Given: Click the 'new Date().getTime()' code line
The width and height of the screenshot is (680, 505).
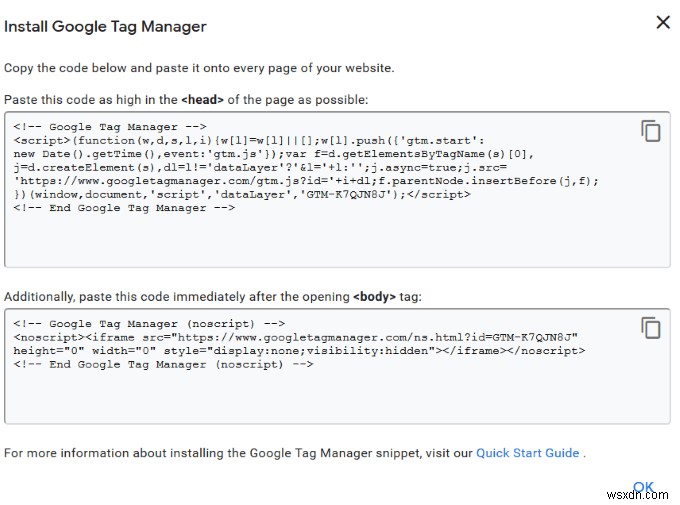Looking at the screenshot, I should point(273,154).
